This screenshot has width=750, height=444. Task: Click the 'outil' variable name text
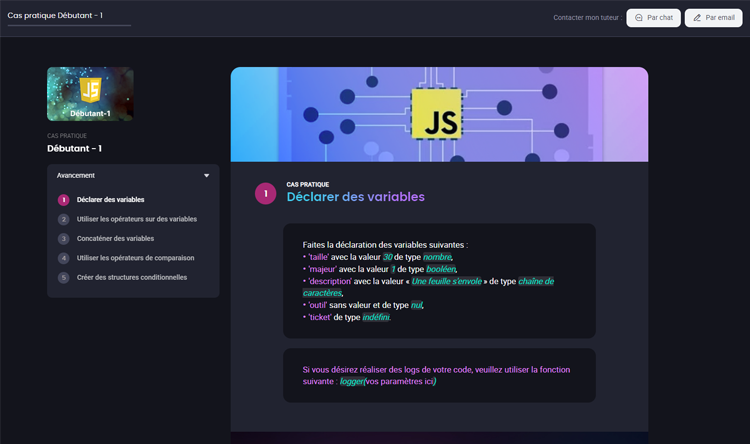(318, 305)
